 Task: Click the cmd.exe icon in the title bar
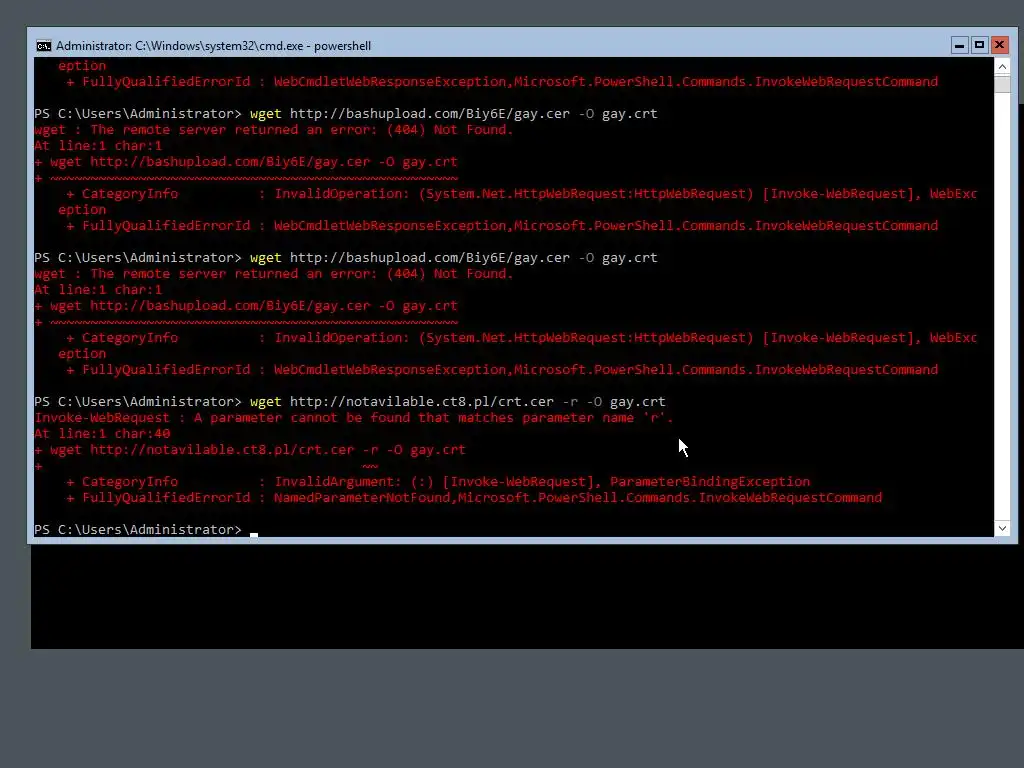coord(44,46)
